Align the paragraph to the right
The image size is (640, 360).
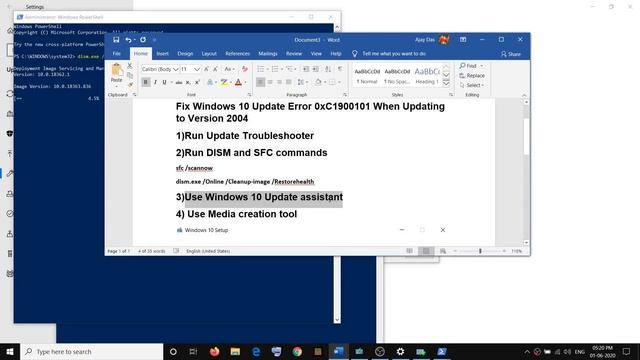click(279, 82)
